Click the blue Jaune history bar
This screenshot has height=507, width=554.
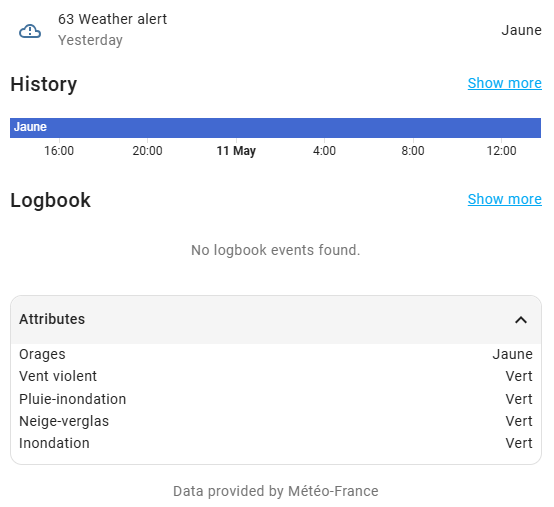(275, 128)
